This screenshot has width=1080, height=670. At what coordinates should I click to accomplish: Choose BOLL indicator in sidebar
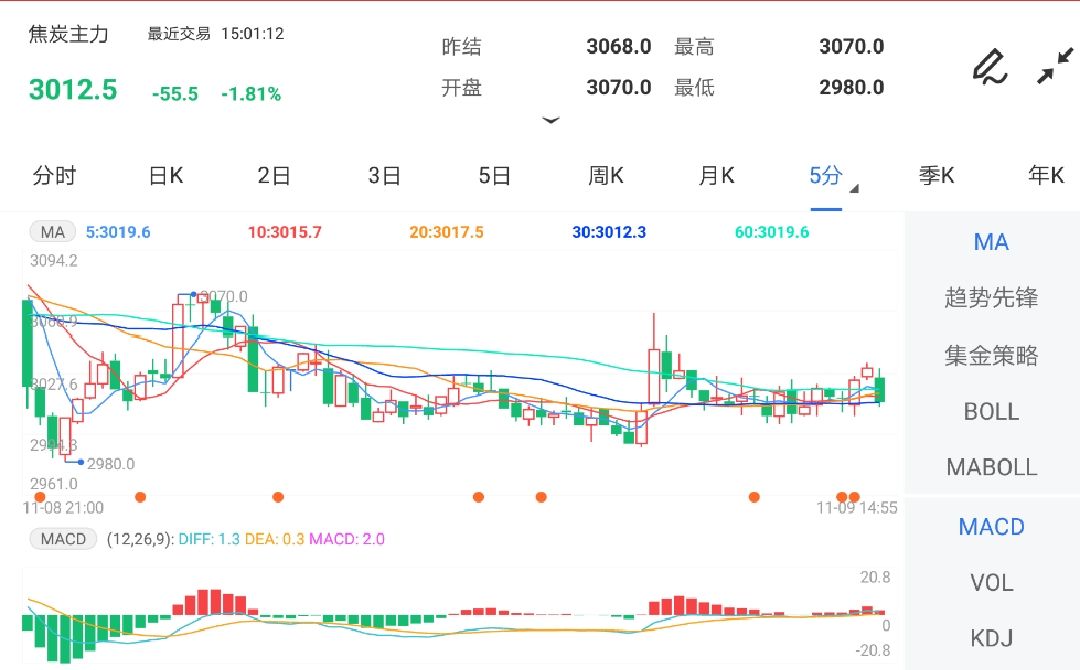pyautogui.click(x=991, y=412)
